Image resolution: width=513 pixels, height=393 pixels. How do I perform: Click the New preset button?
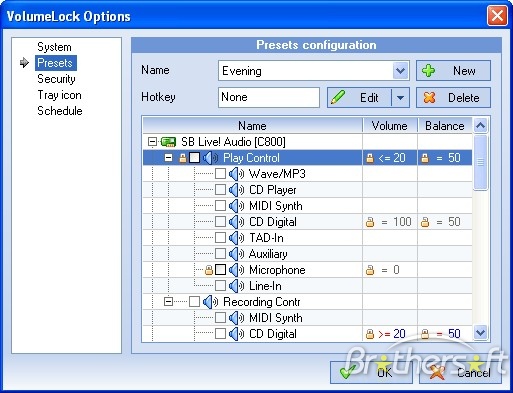[453, 71]
